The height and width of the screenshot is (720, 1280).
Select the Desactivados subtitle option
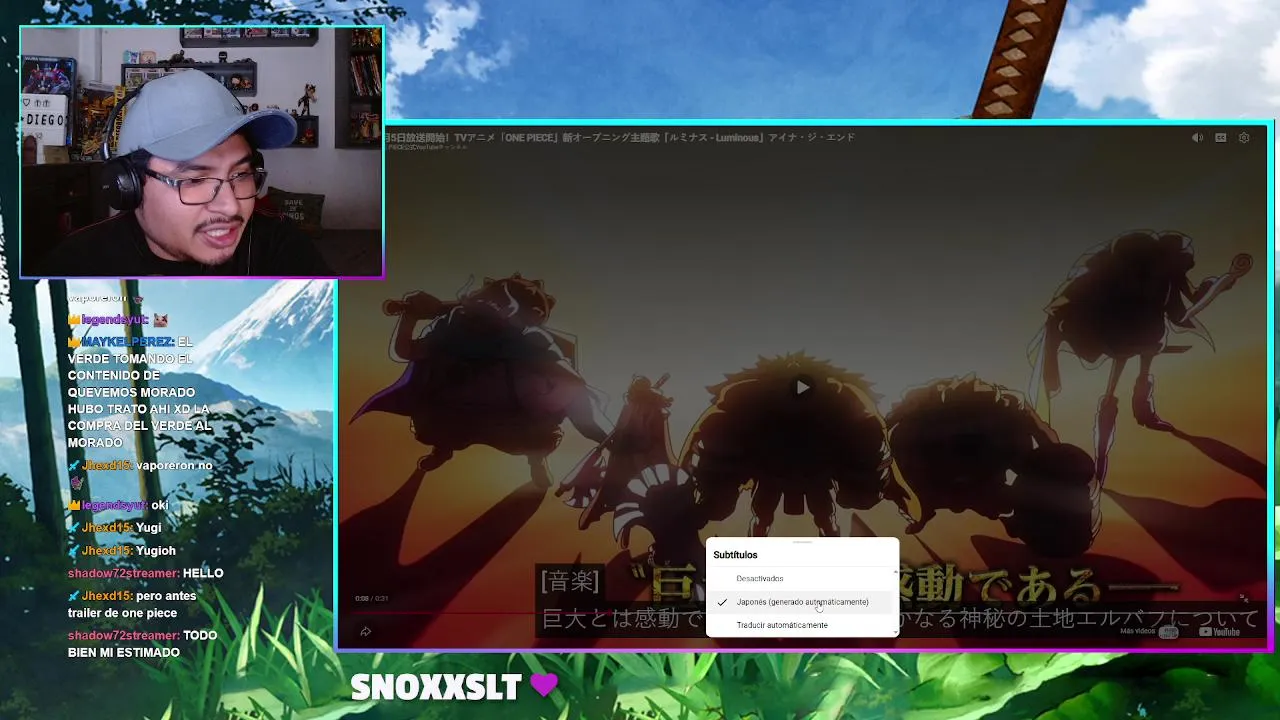(802, 578)
